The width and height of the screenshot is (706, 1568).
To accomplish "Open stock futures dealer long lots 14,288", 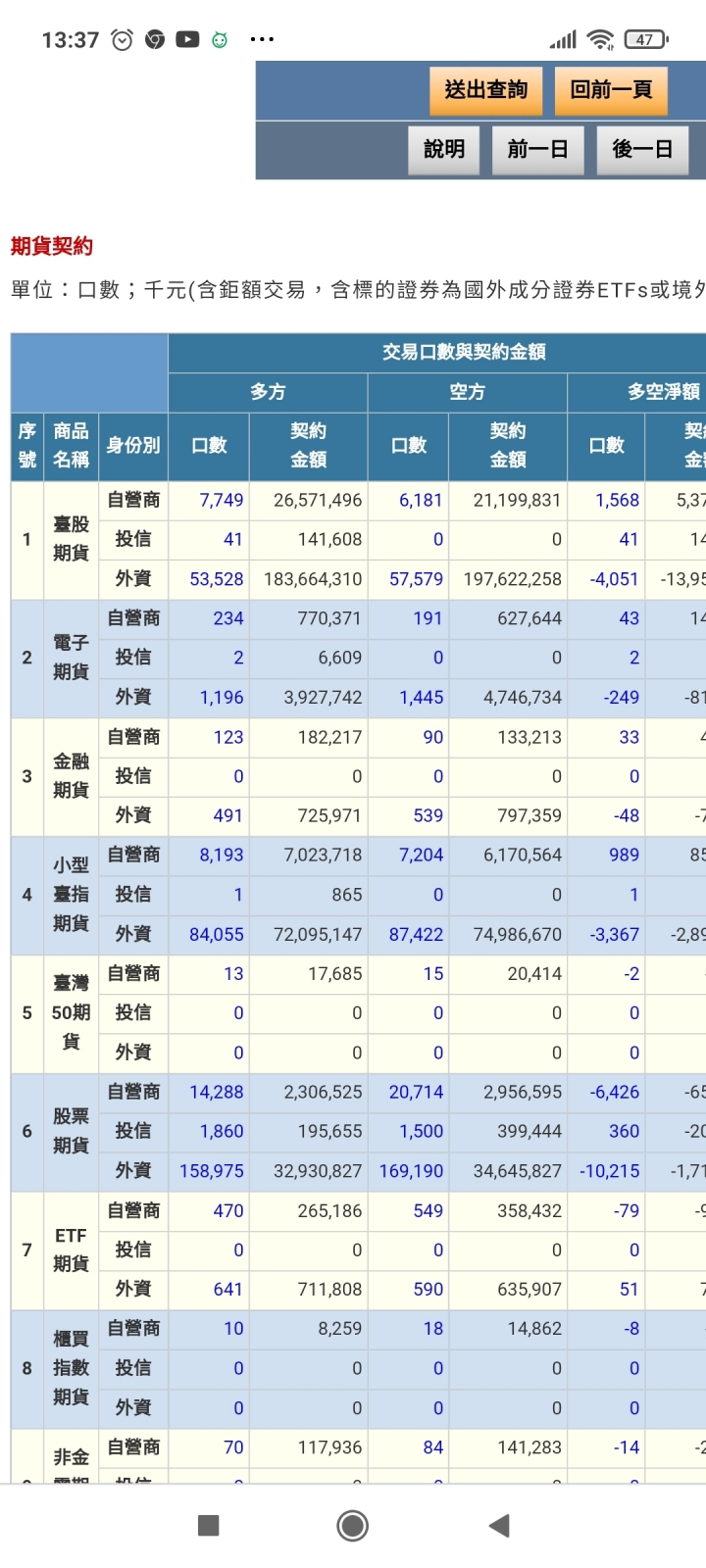I will click(217, 1092).
